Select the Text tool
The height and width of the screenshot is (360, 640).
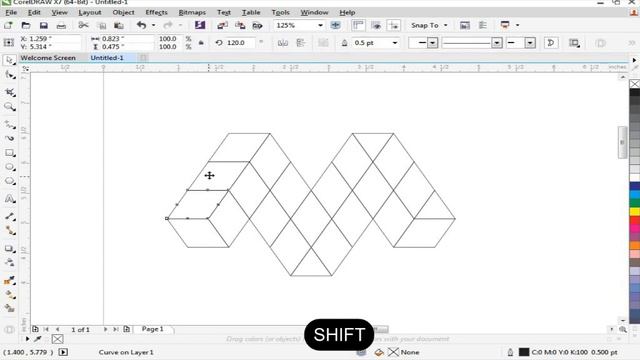click(x=9, y=199)
